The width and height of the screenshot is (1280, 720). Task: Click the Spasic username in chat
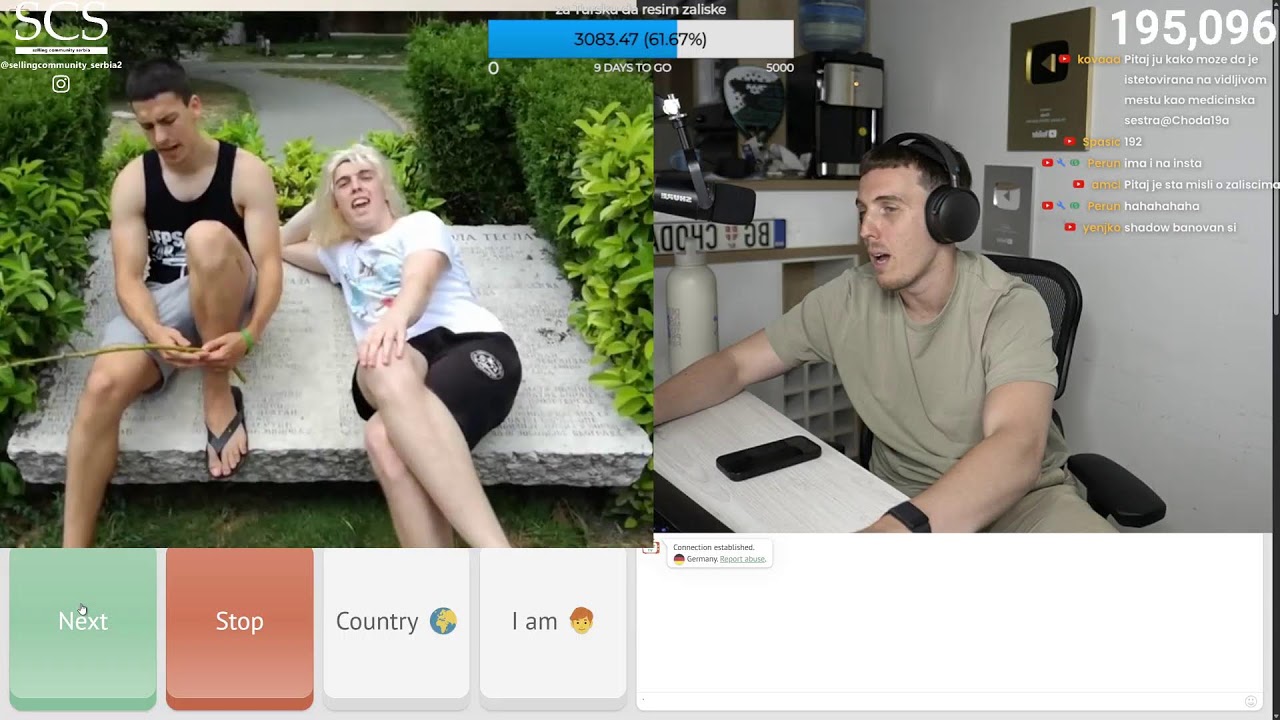tap(1101, 142)
